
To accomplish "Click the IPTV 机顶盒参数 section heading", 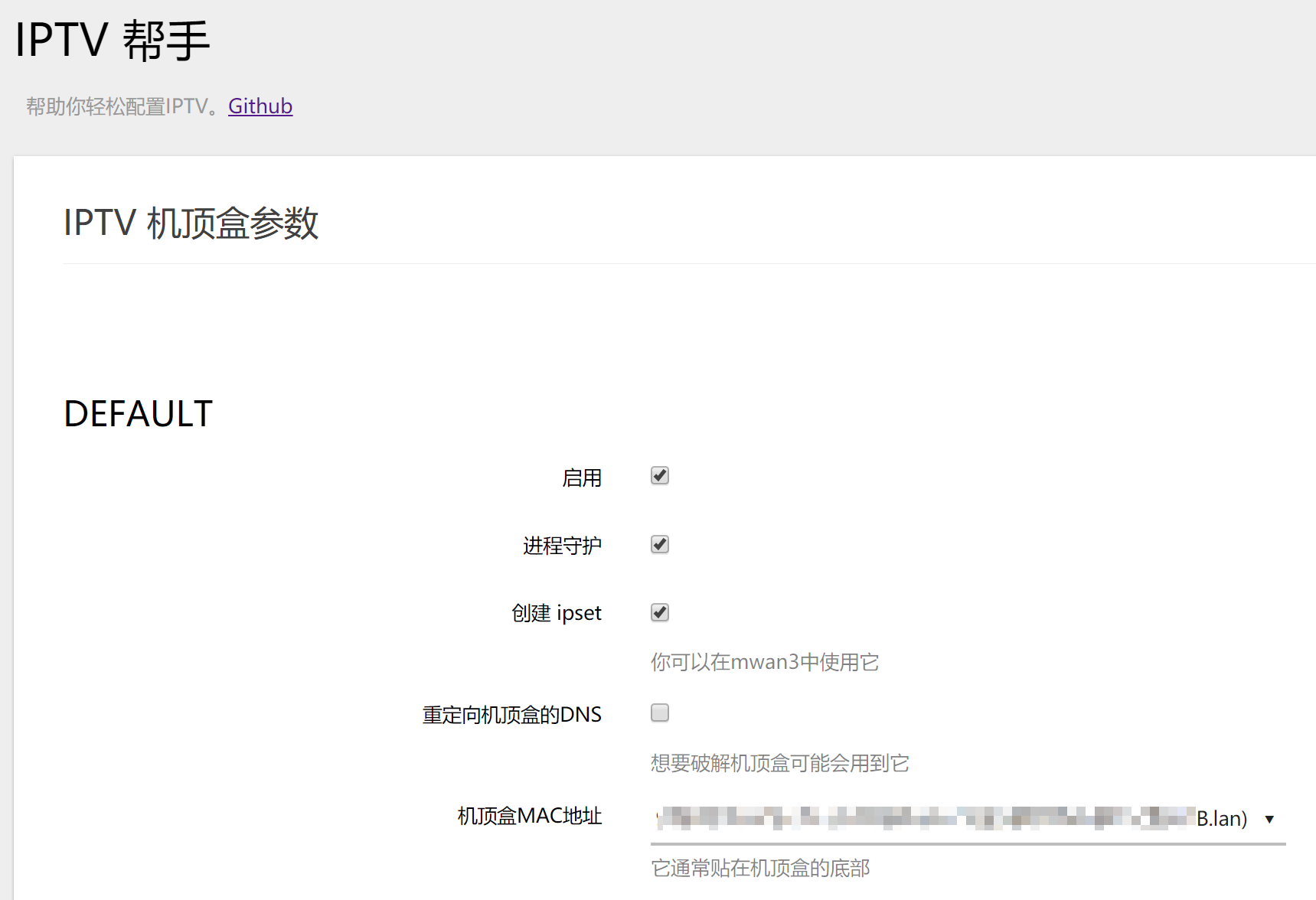I will tap(191, 223).
